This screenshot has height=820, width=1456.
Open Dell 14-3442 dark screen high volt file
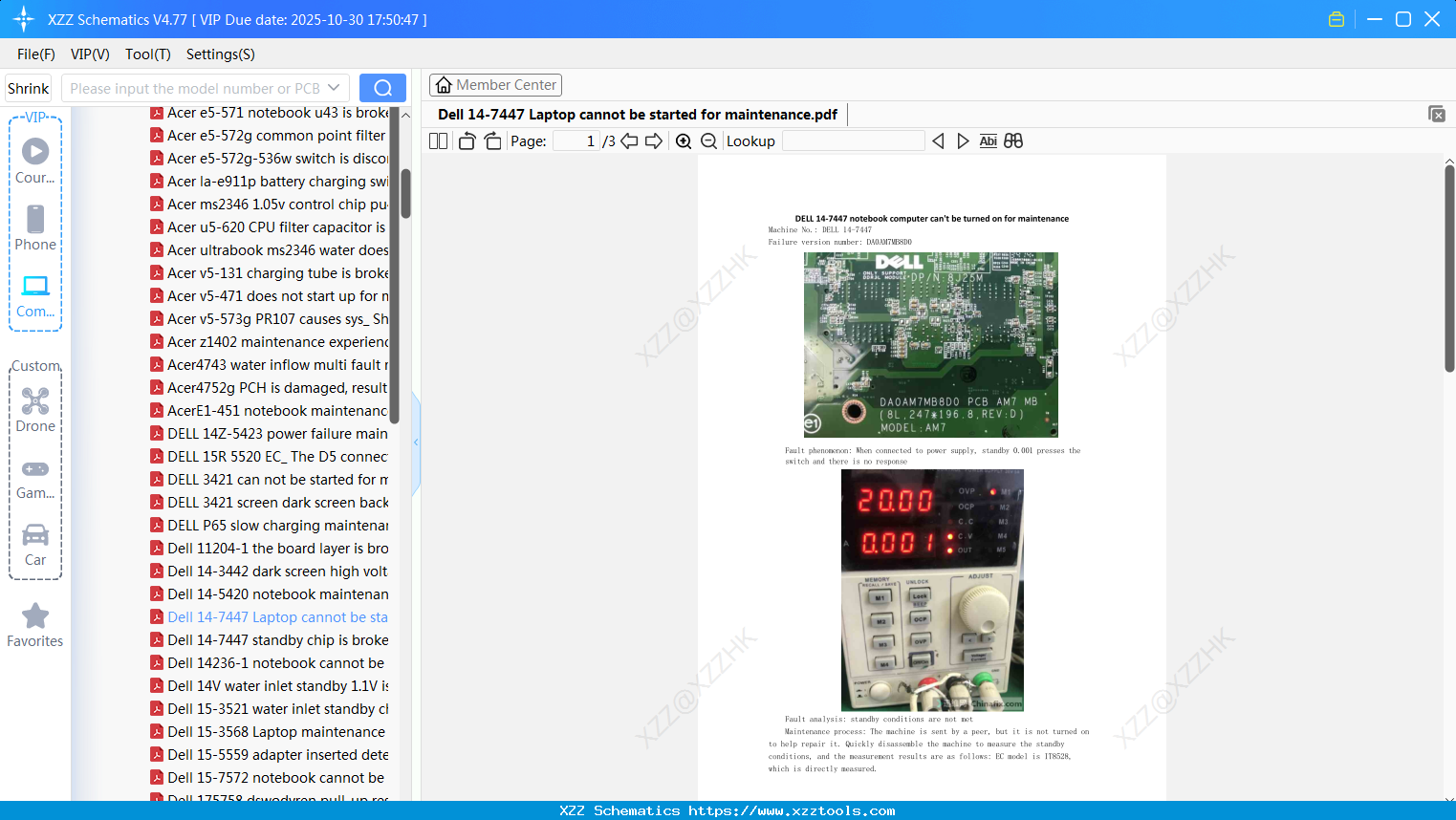click(269, 572)
